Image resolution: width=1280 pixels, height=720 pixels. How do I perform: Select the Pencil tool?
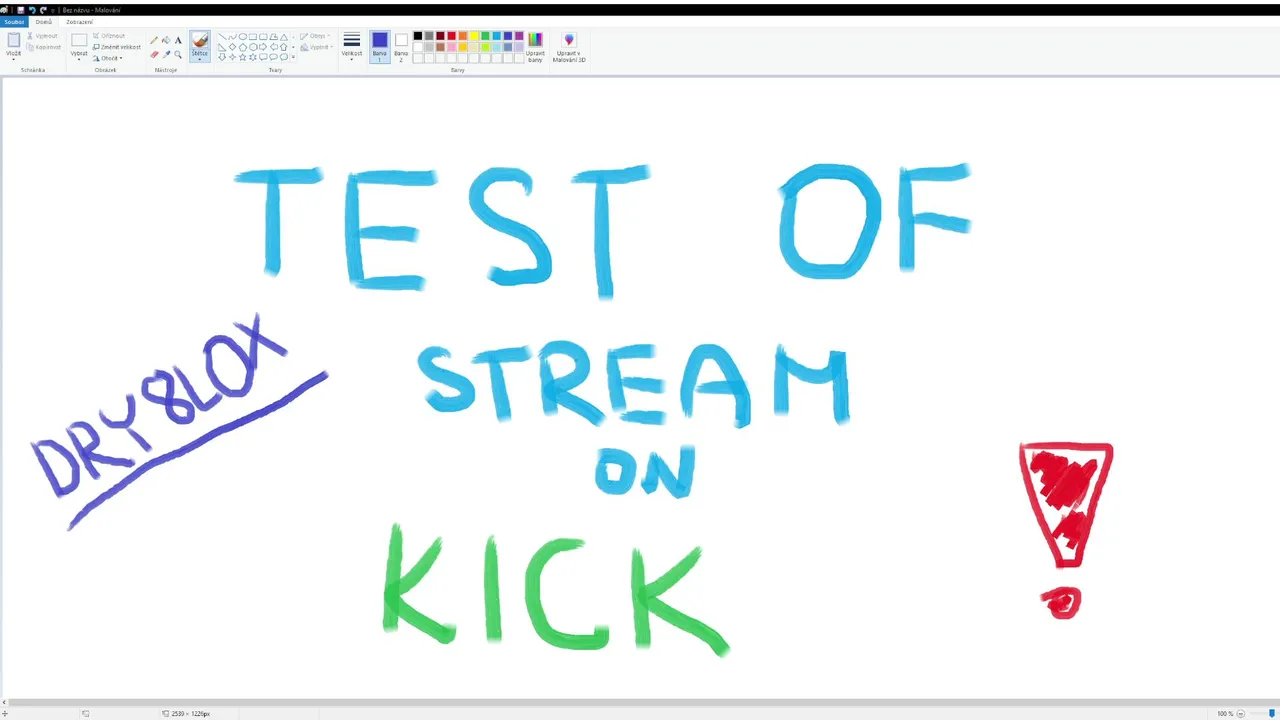click(154, 40)
